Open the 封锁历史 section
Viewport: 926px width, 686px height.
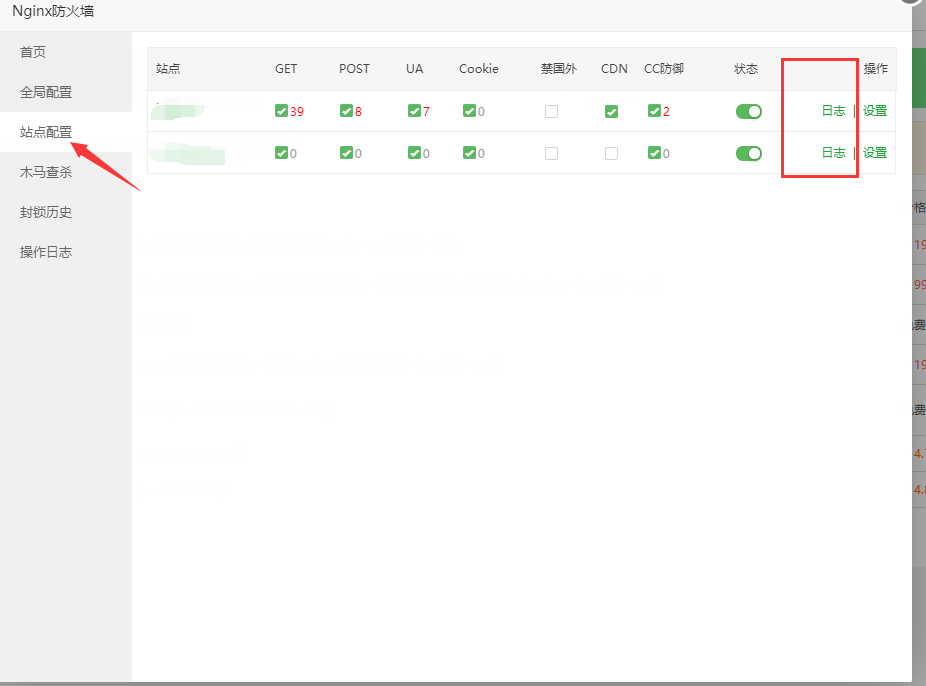[46, 213]
